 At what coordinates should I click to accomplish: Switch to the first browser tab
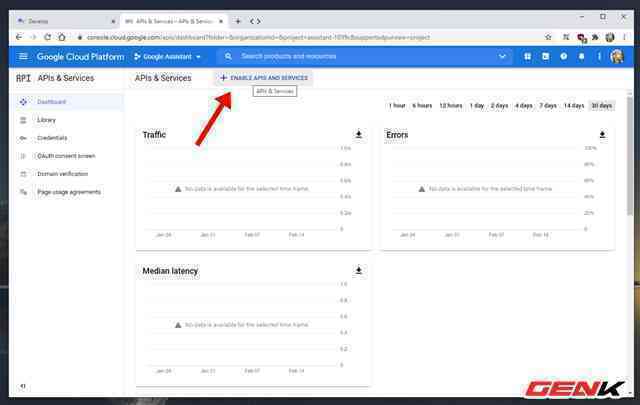[x=67, y=21]
